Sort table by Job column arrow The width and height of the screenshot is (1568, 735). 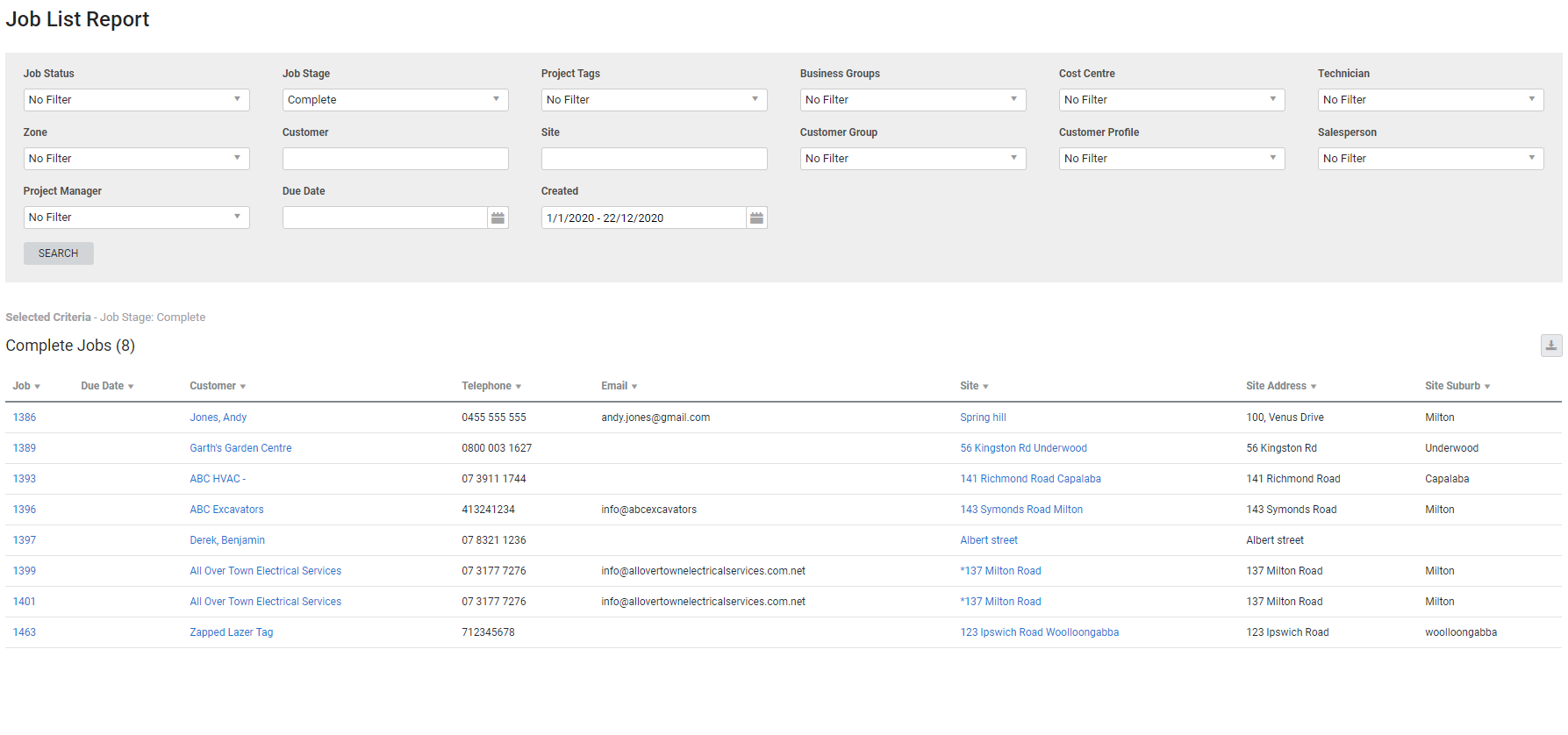37,387
